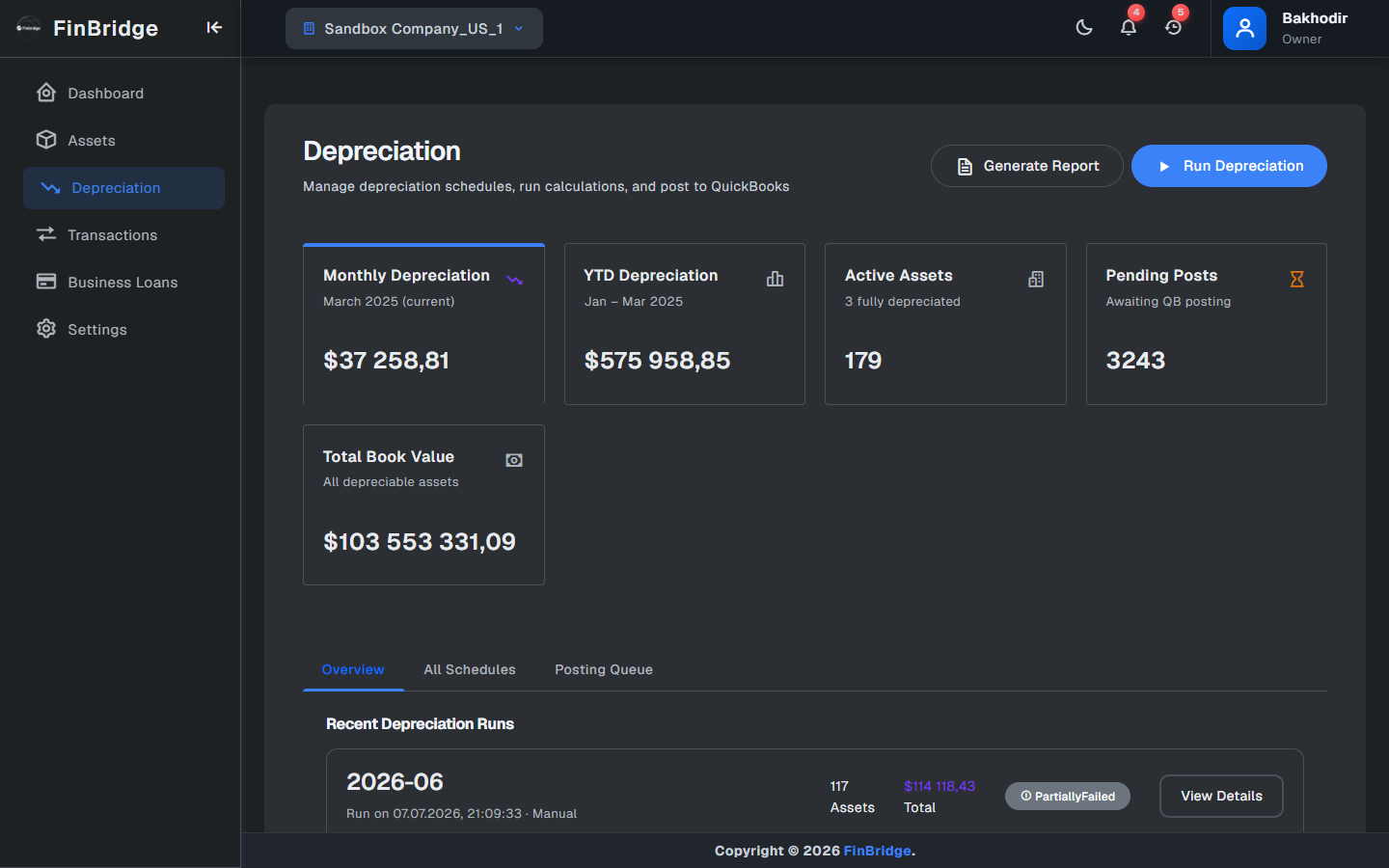Switch to the Posting Queue tab
The height and width of the screenshot is (868, 1389).
[x=604, y=669]
